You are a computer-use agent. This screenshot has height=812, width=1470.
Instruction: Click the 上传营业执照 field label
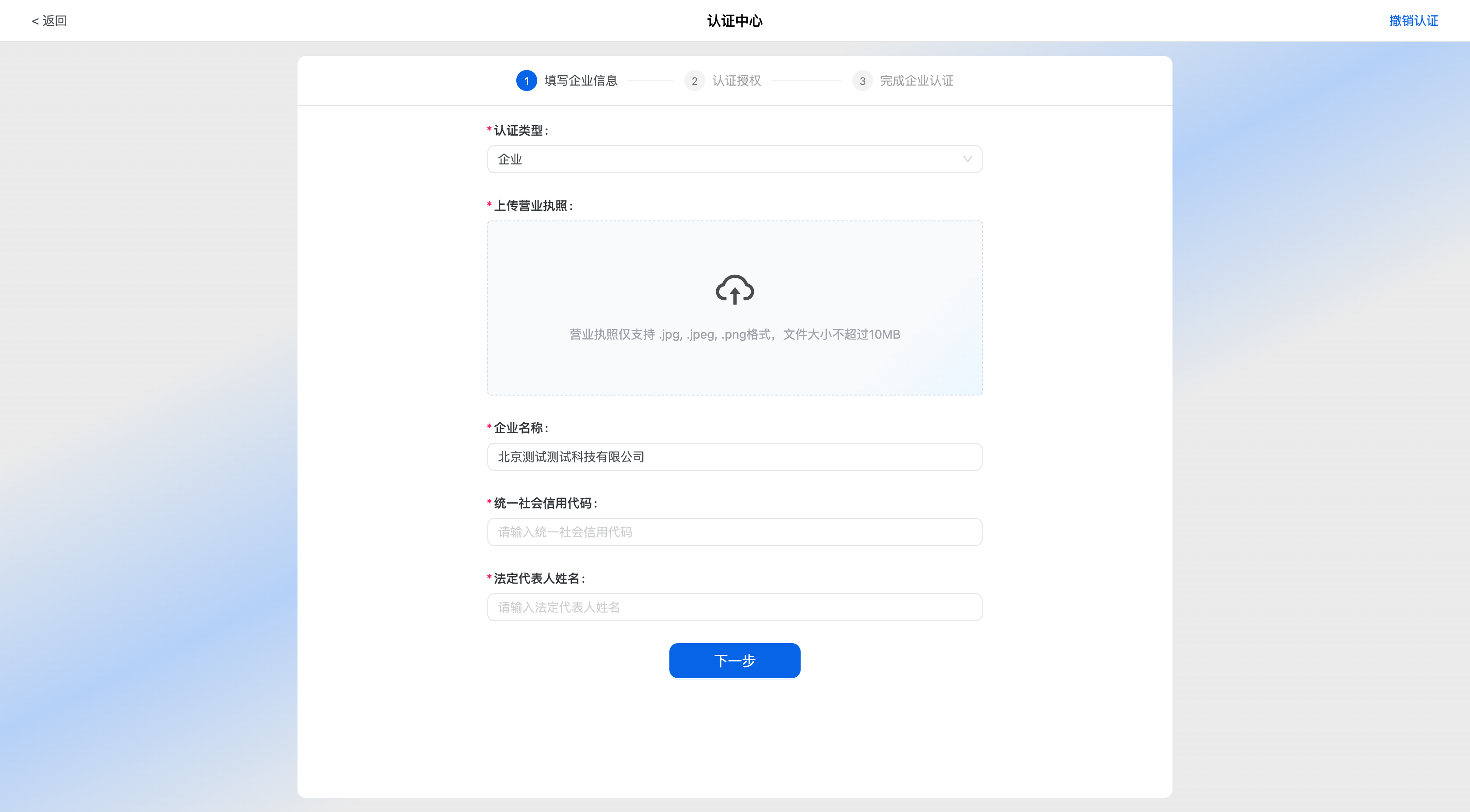pyautogui.click(x=533, y=206)
